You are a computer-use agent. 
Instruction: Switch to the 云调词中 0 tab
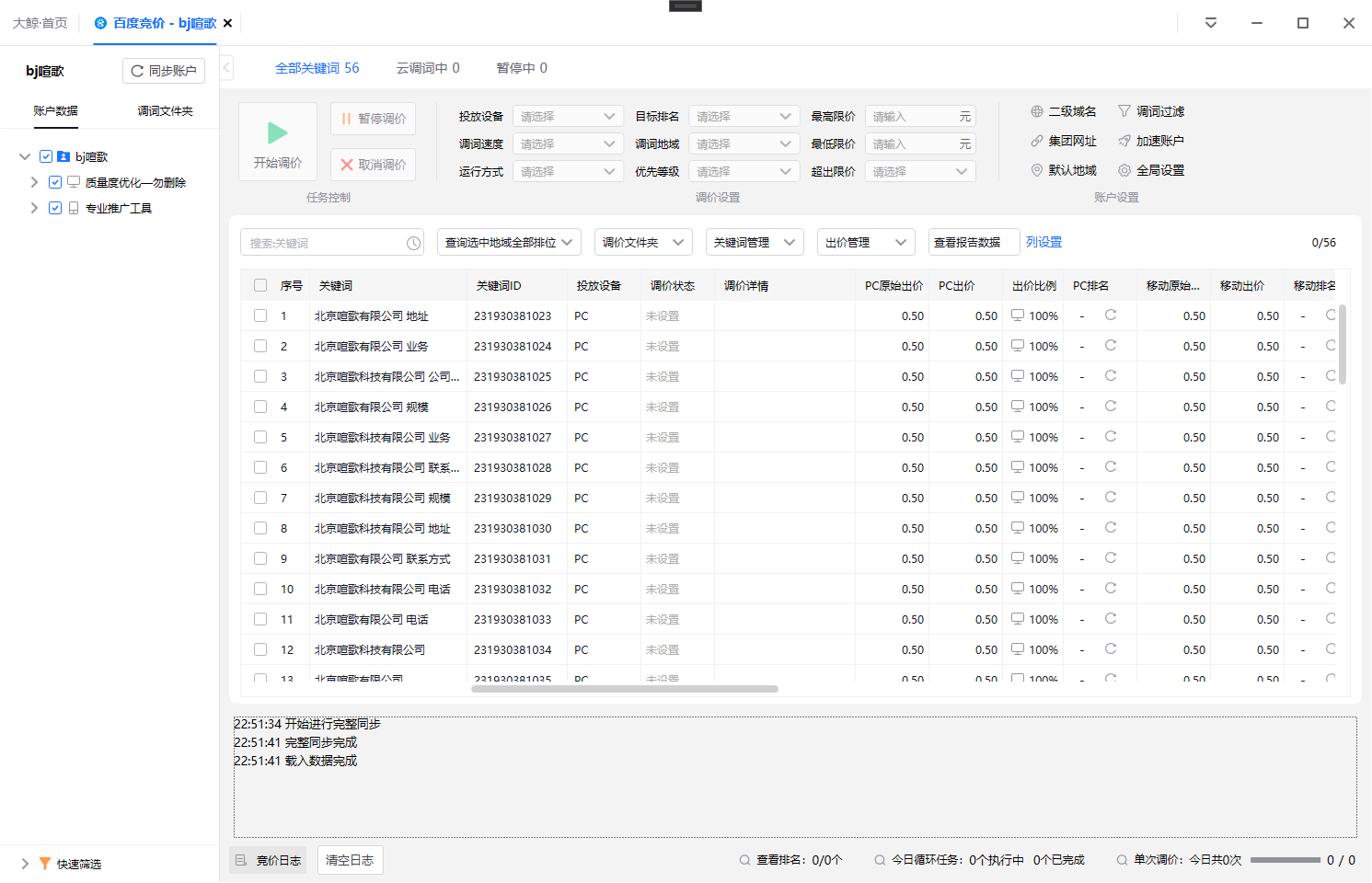tap(428, 68)
